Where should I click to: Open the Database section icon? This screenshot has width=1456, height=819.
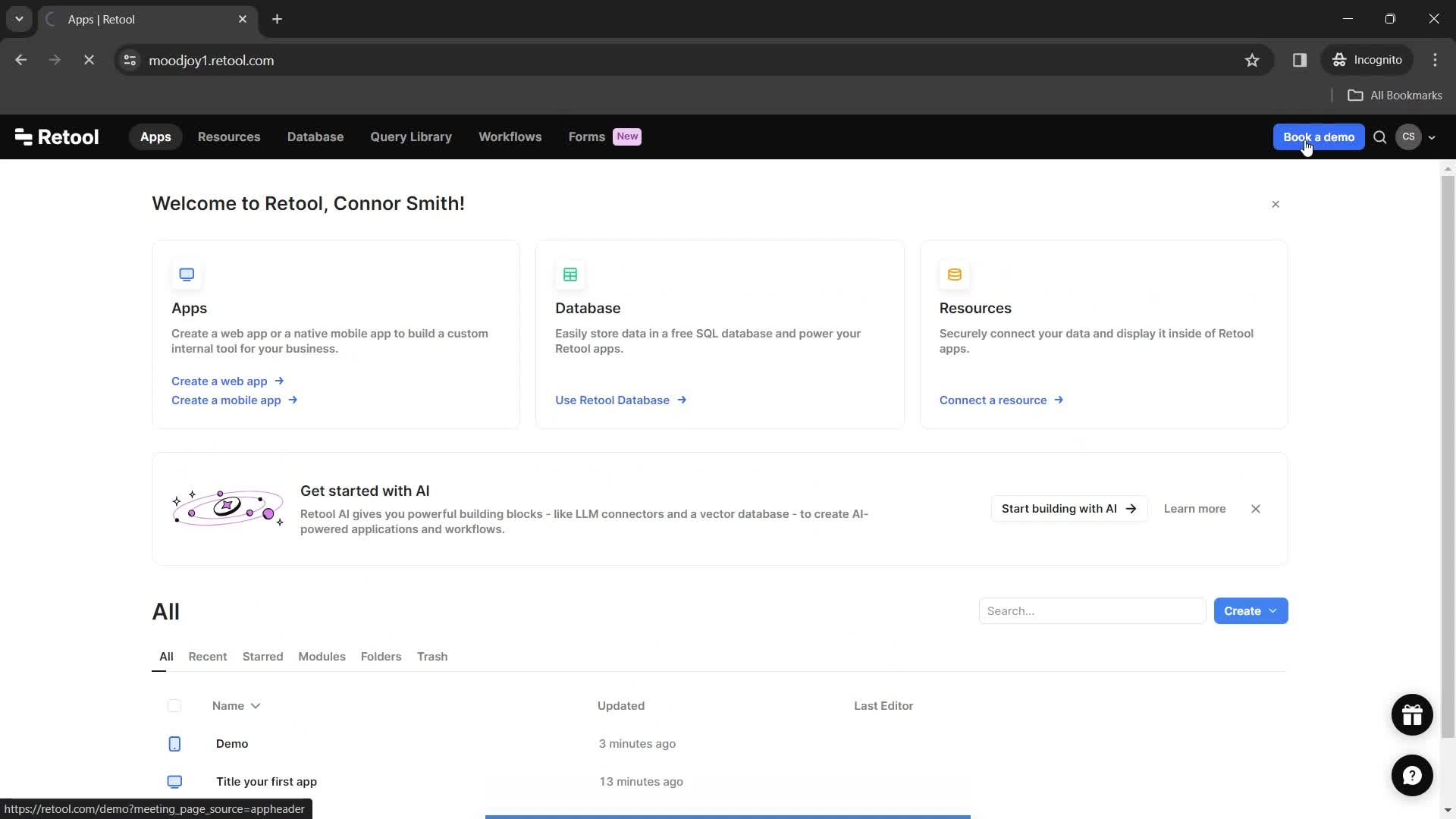coord(570,274)
